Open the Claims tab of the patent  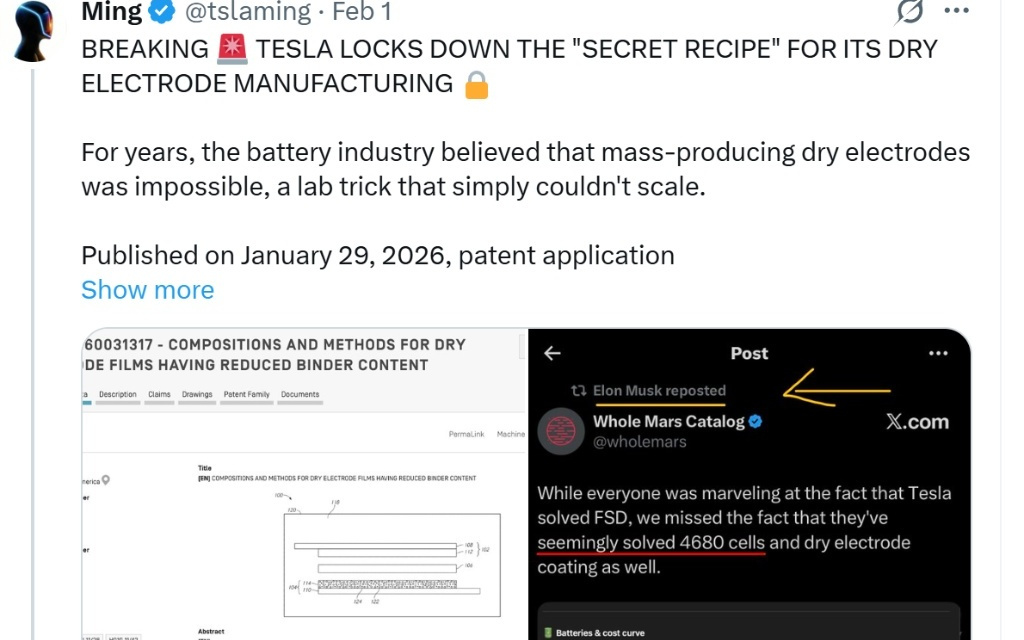[159, 394]
